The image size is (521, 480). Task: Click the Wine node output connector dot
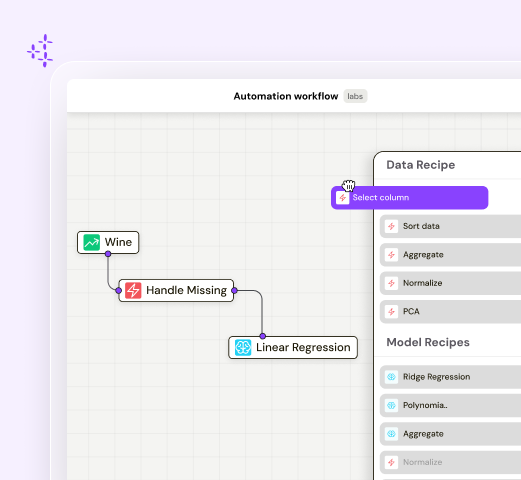(108, 254)
